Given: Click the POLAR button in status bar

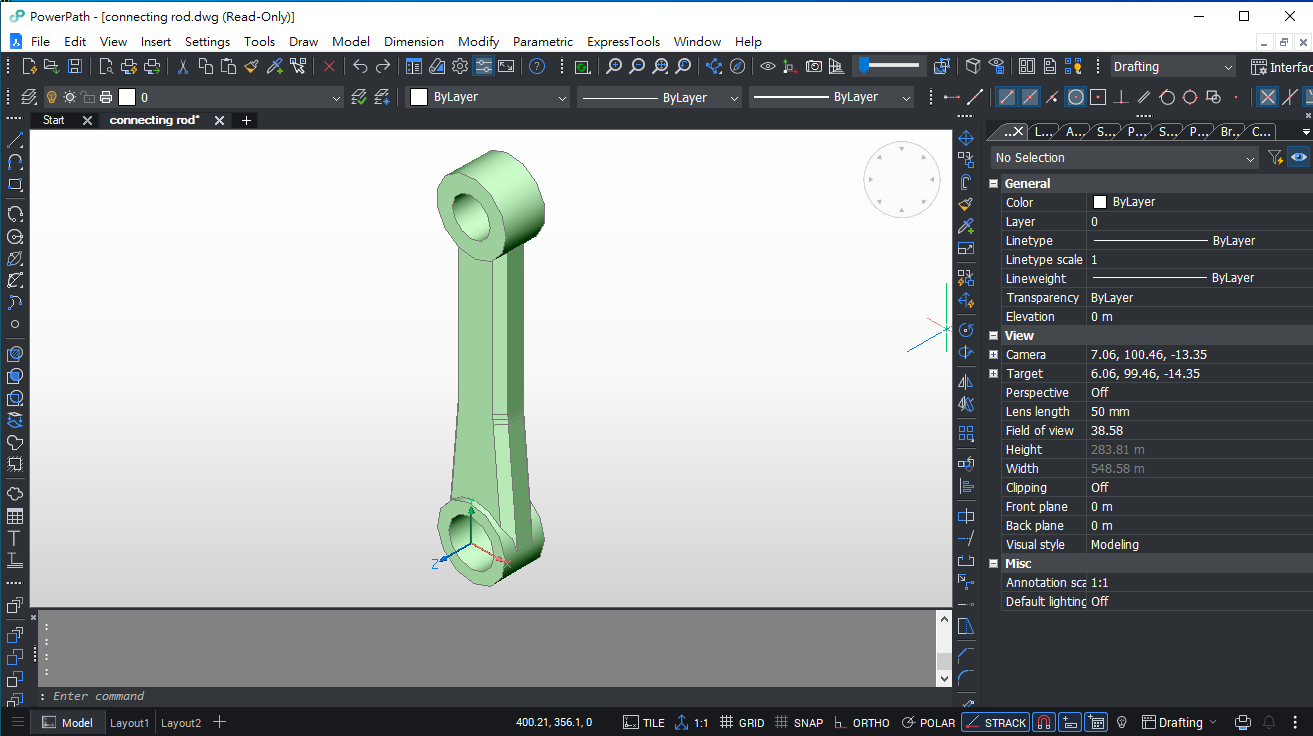Looking at the screenshot, I should tap(928, 723).
